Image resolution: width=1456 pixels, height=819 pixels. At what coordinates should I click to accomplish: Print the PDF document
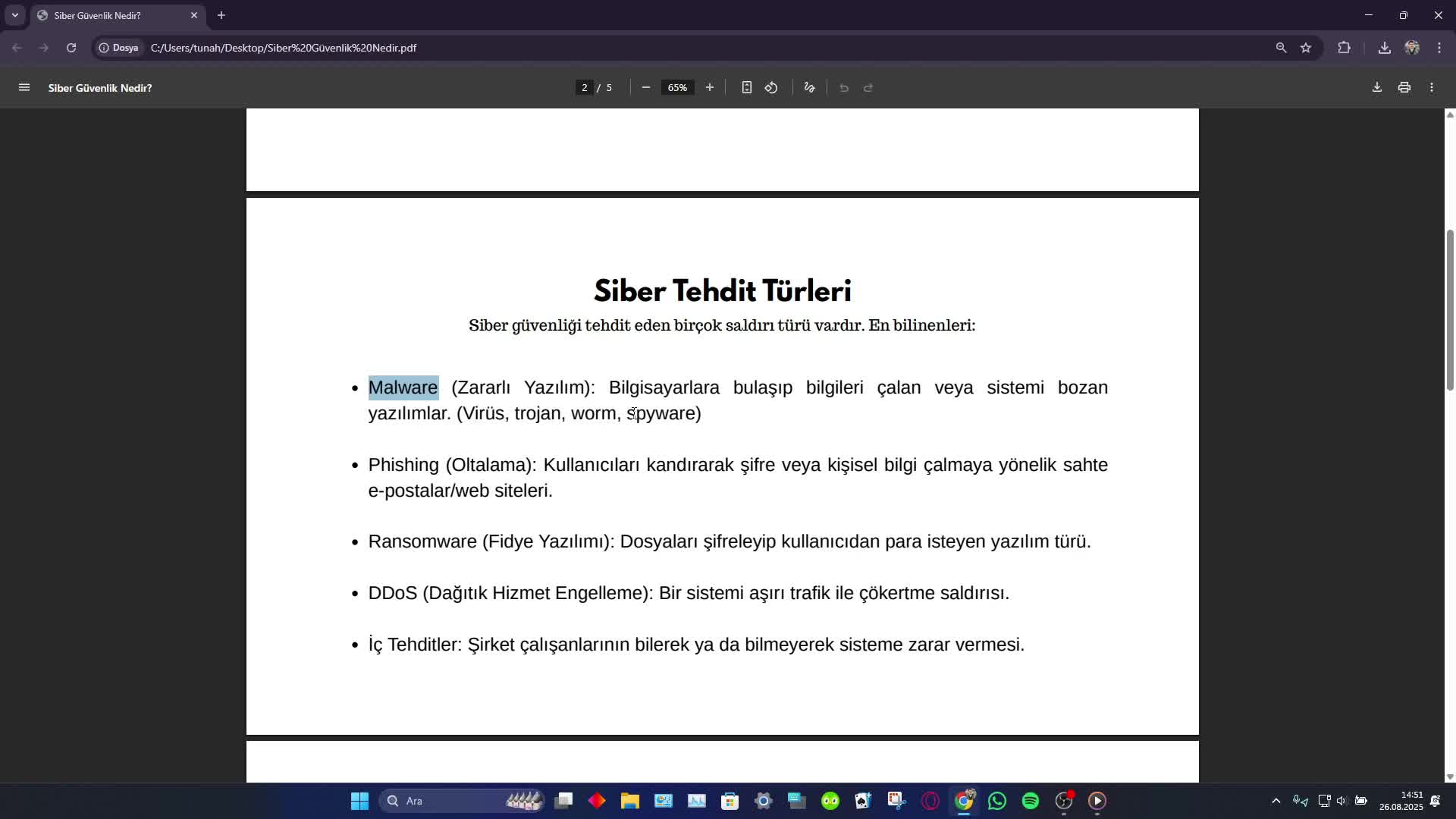coord(1404,88)
